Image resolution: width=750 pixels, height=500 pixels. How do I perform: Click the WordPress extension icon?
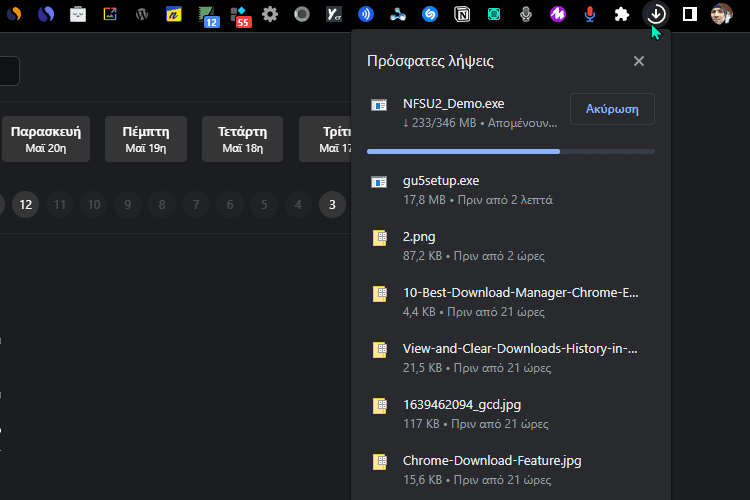click(142, 14)
